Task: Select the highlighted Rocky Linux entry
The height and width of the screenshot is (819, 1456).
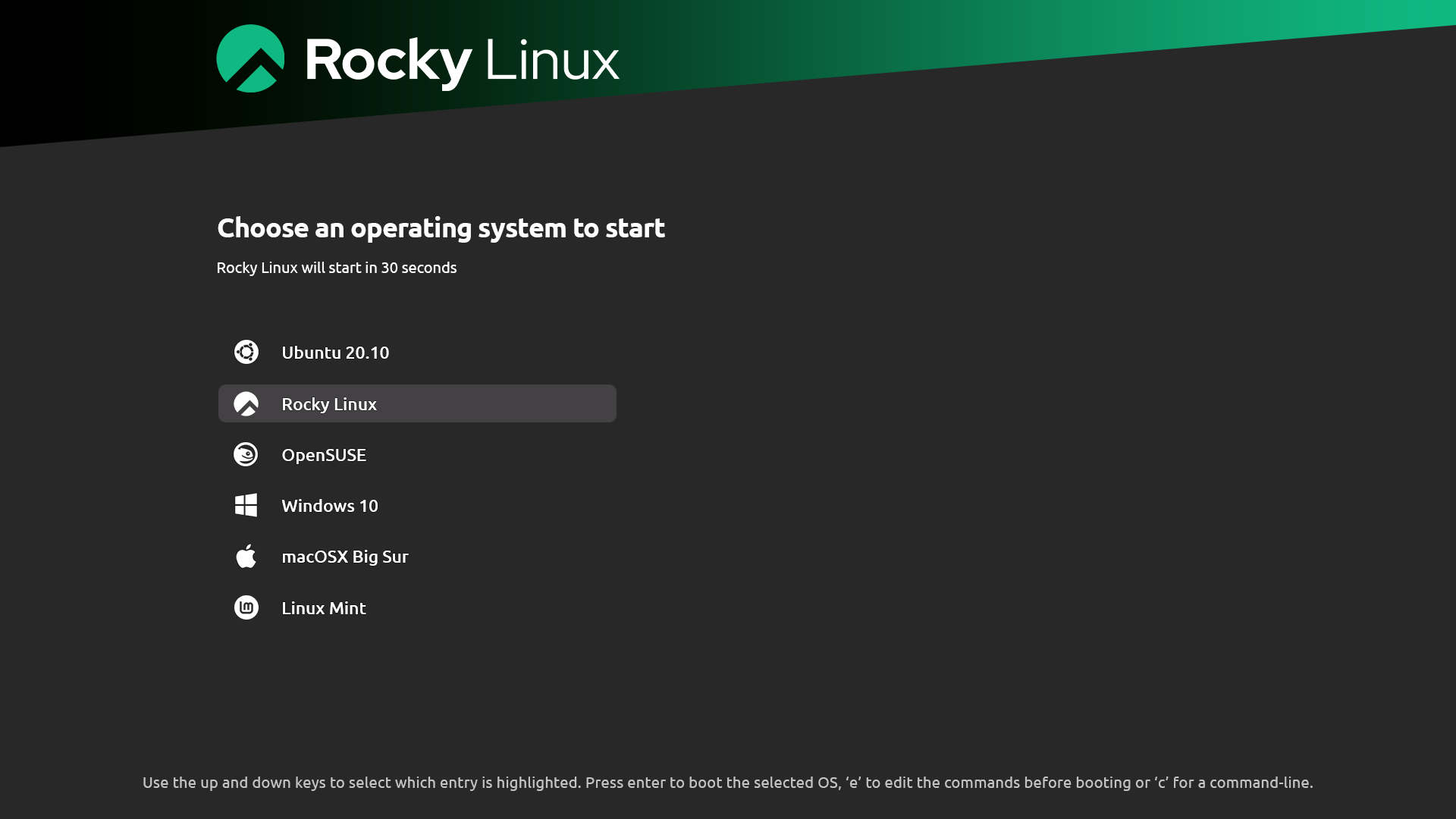Action: coord(417,403)
